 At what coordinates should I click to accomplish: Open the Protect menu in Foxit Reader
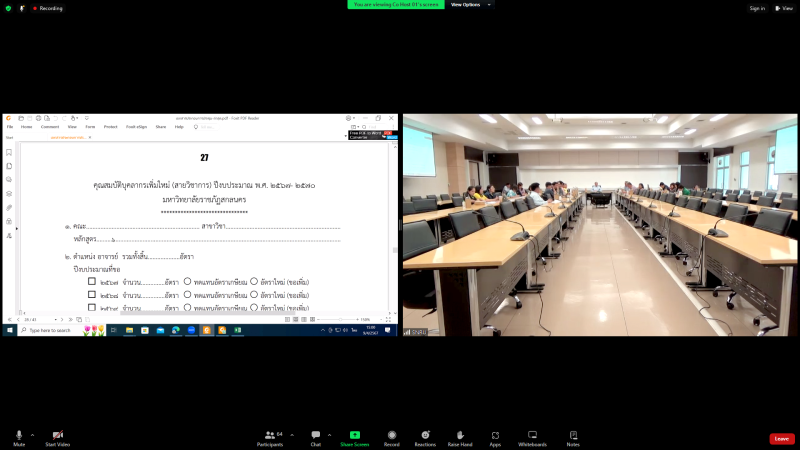(x=110, y=127)
